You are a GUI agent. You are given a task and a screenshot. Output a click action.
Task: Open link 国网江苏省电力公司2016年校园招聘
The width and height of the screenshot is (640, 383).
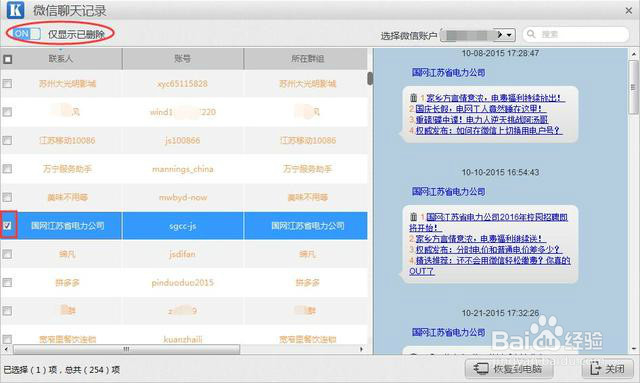(488, 222)
